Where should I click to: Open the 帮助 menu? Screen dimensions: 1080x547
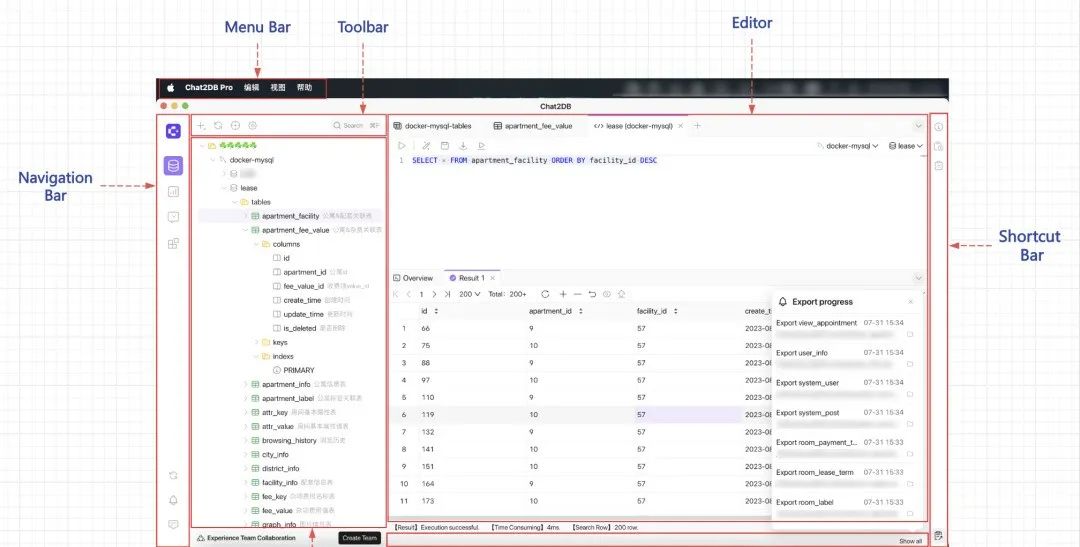304,87
